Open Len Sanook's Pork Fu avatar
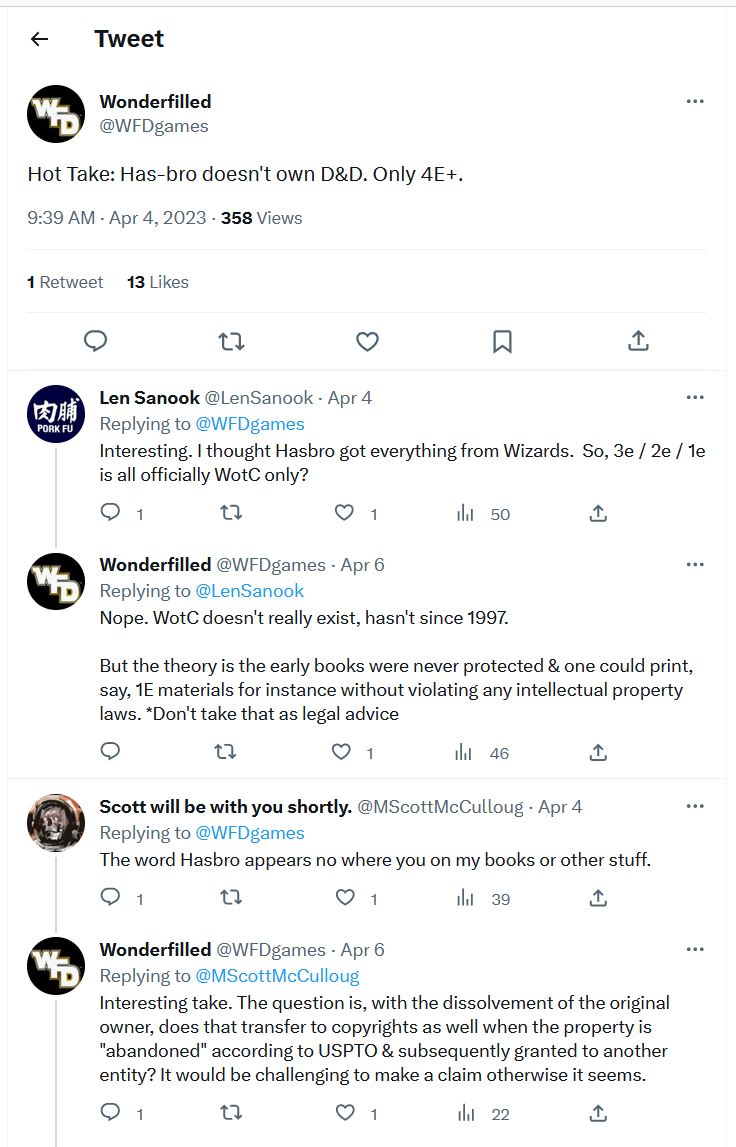Image resolution: width=736 pixels, height=1147 pixels. 56,413
